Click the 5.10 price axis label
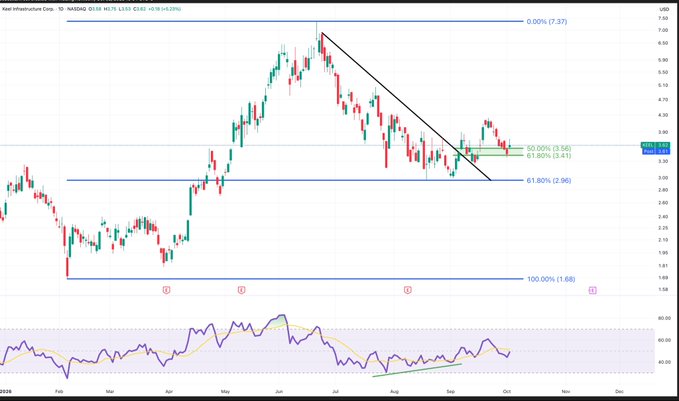 tap(663, 85)
